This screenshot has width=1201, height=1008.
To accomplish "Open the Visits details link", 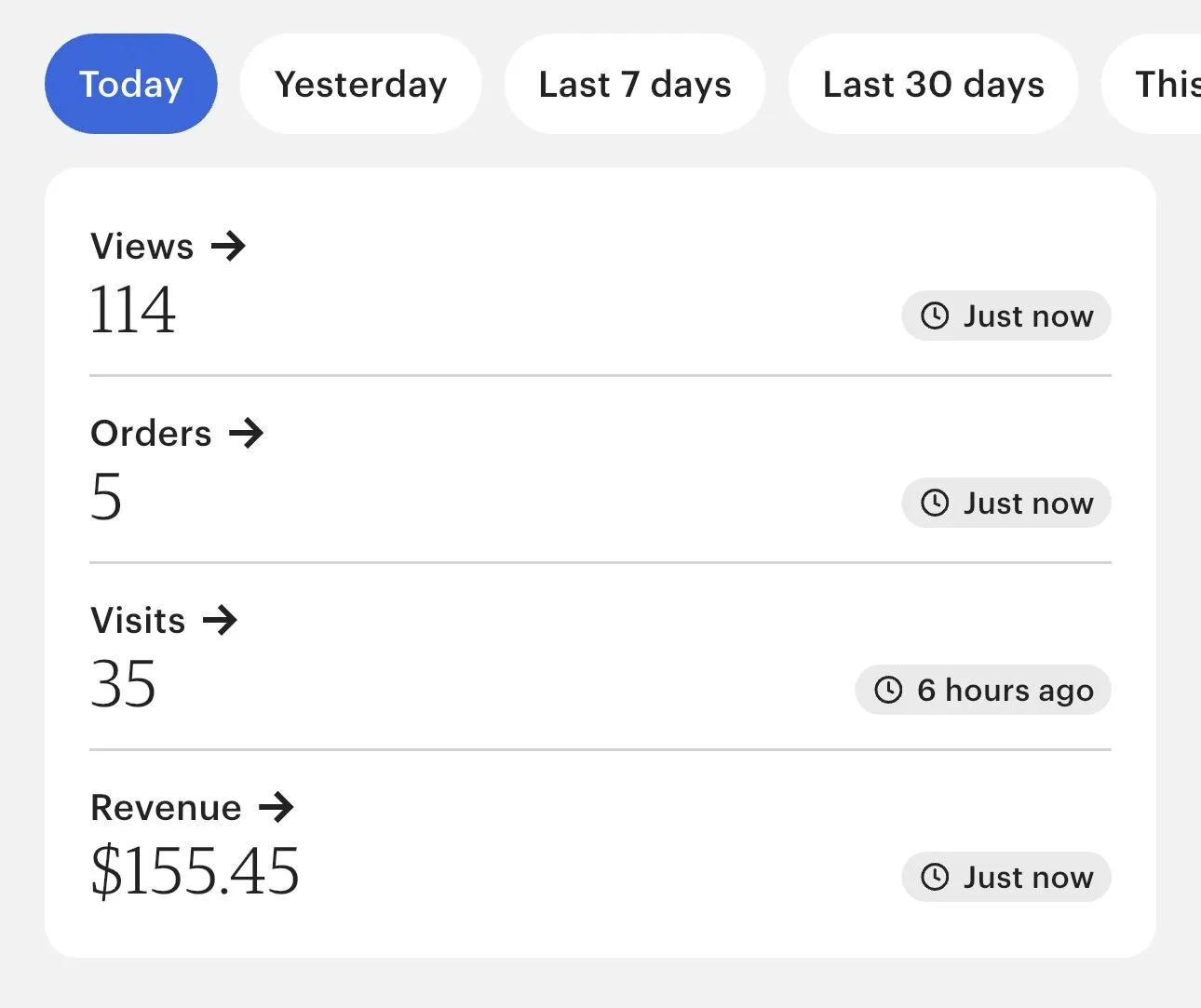I will (x=138, y=620).
